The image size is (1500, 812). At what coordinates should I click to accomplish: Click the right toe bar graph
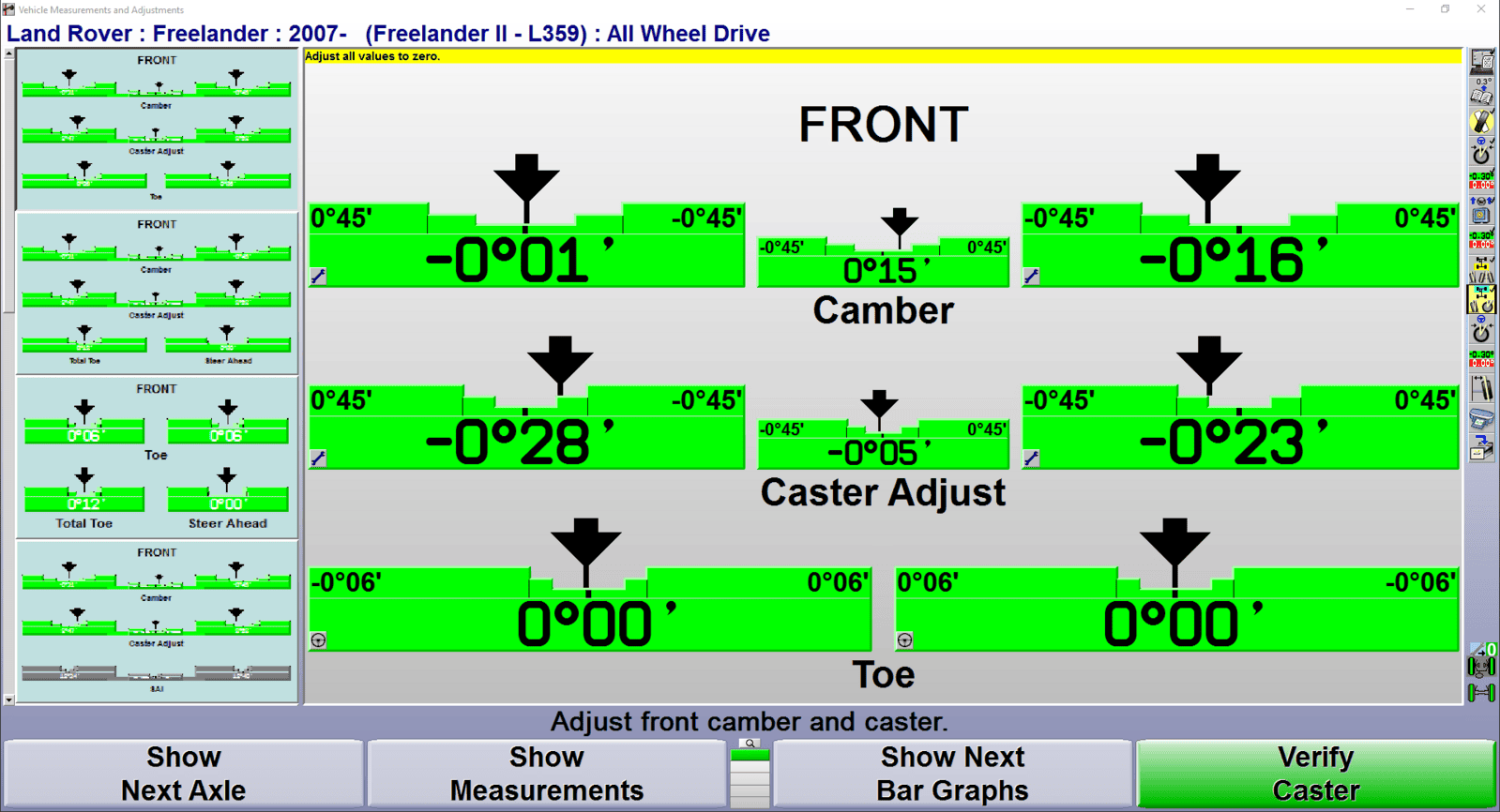pyautogui.click(x=1177, y=608)
